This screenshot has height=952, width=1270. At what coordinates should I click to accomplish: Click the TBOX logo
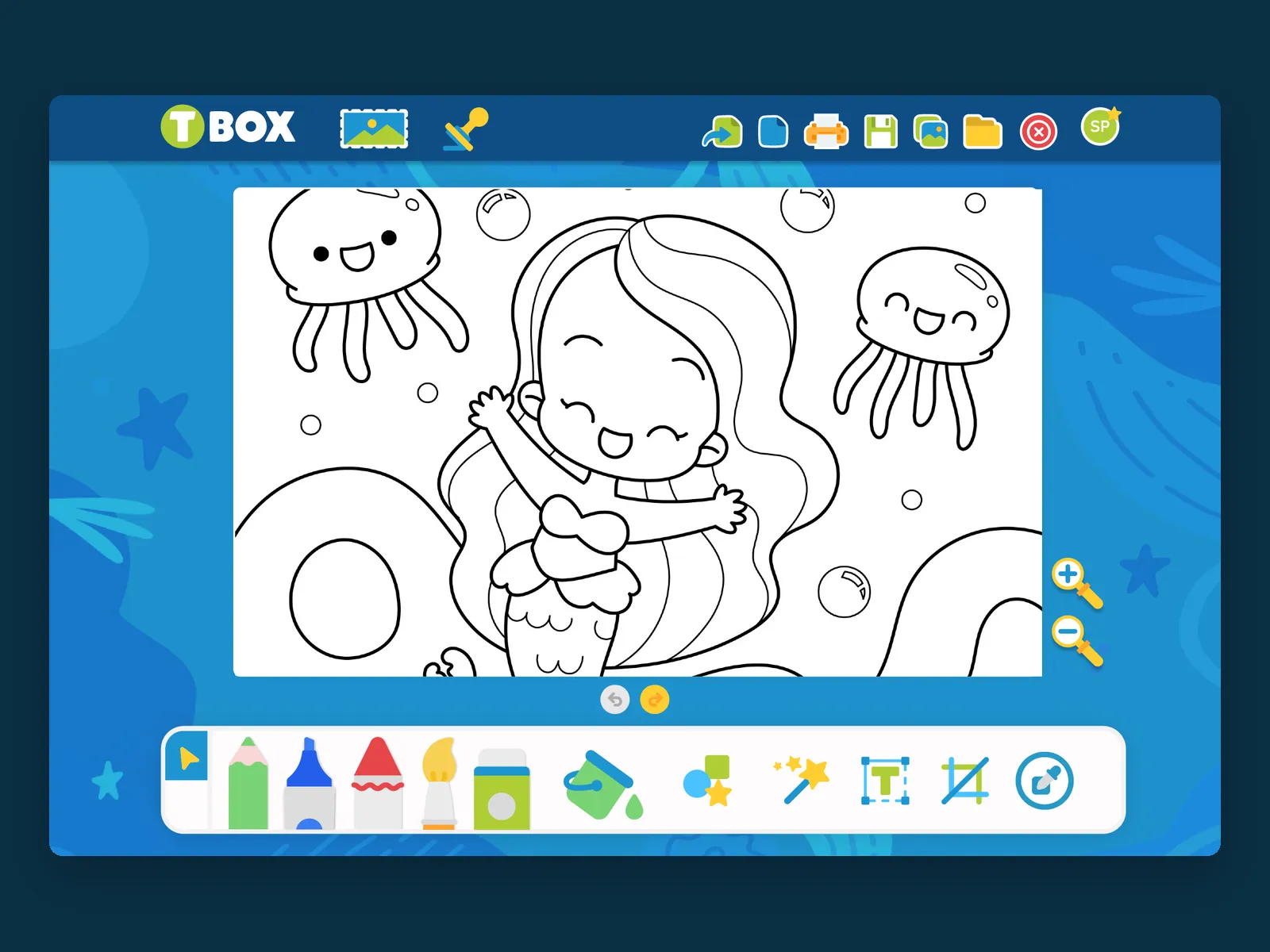228,126
